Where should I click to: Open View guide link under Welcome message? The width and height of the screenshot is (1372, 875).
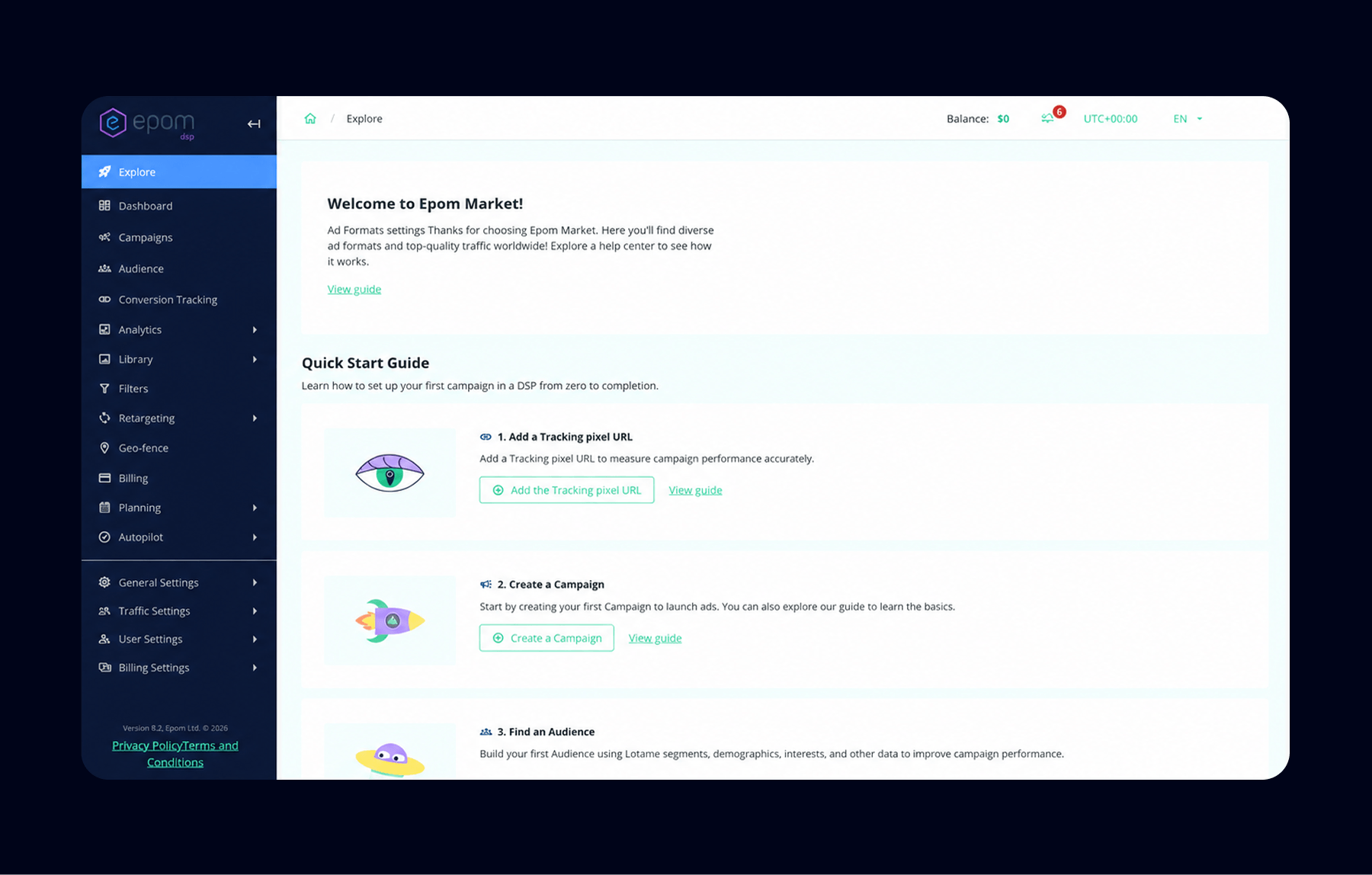[354, 289]
